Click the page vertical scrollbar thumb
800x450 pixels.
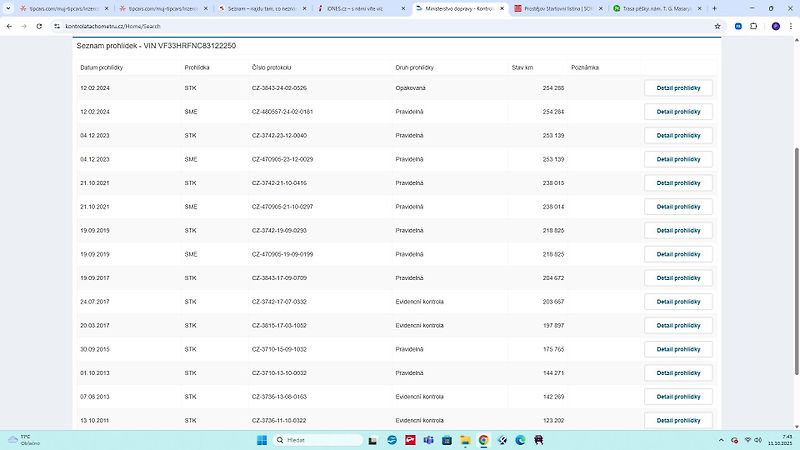(x=796, y=261)
